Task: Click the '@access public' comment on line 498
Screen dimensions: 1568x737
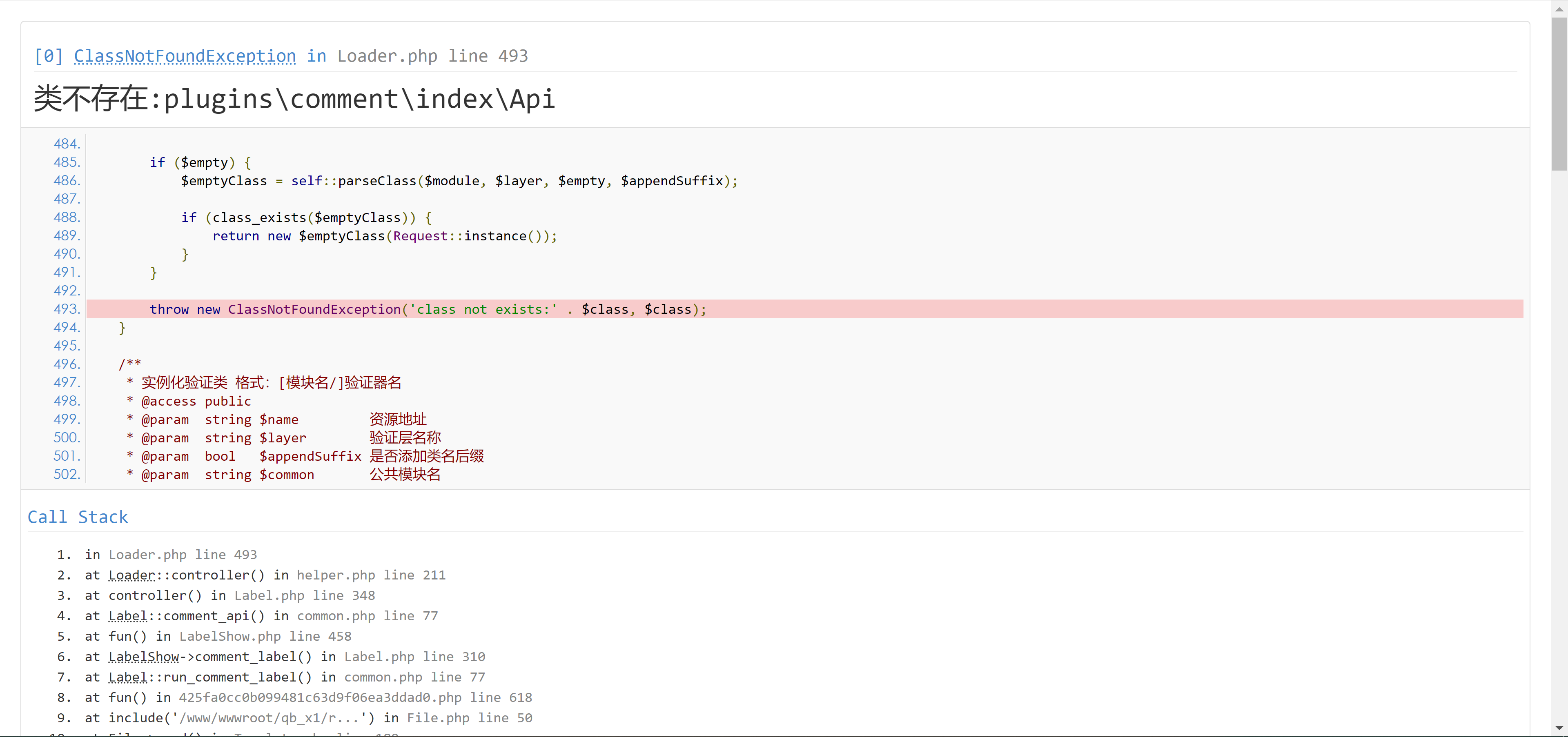Action: tap(189, 401)
